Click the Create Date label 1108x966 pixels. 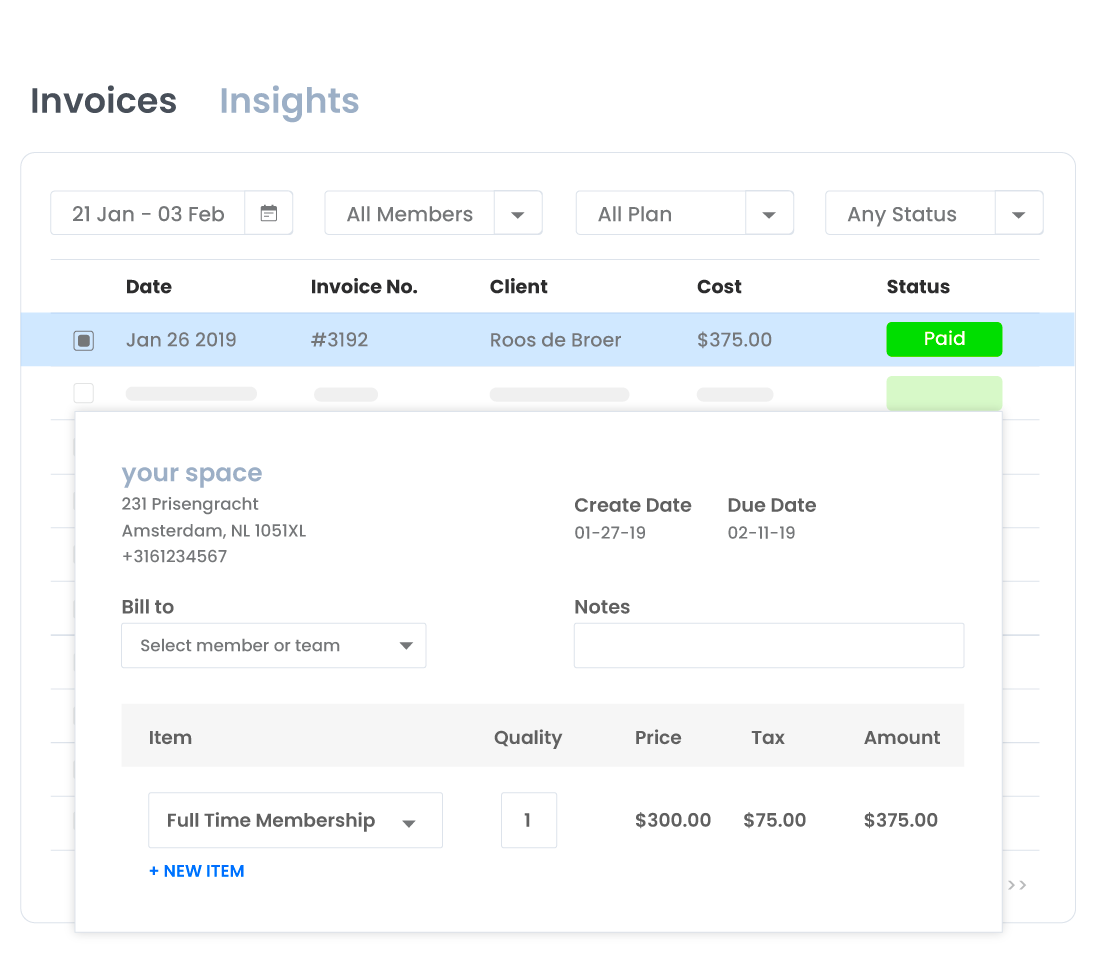(x=632, y=505)
